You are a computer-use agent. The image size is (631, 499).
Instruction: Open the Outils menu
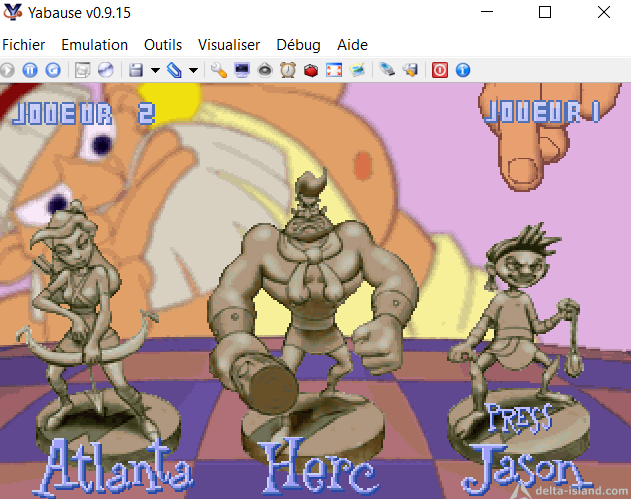(x=163, y=45)
